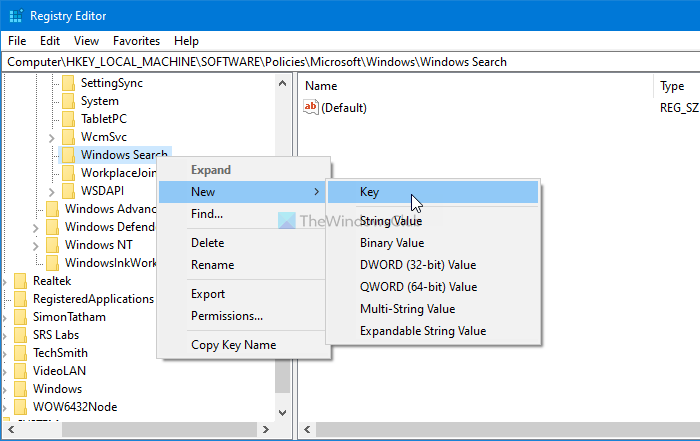Choose Key from the New submenu
This screenshot has height=441, width=700.
point(433,192)
